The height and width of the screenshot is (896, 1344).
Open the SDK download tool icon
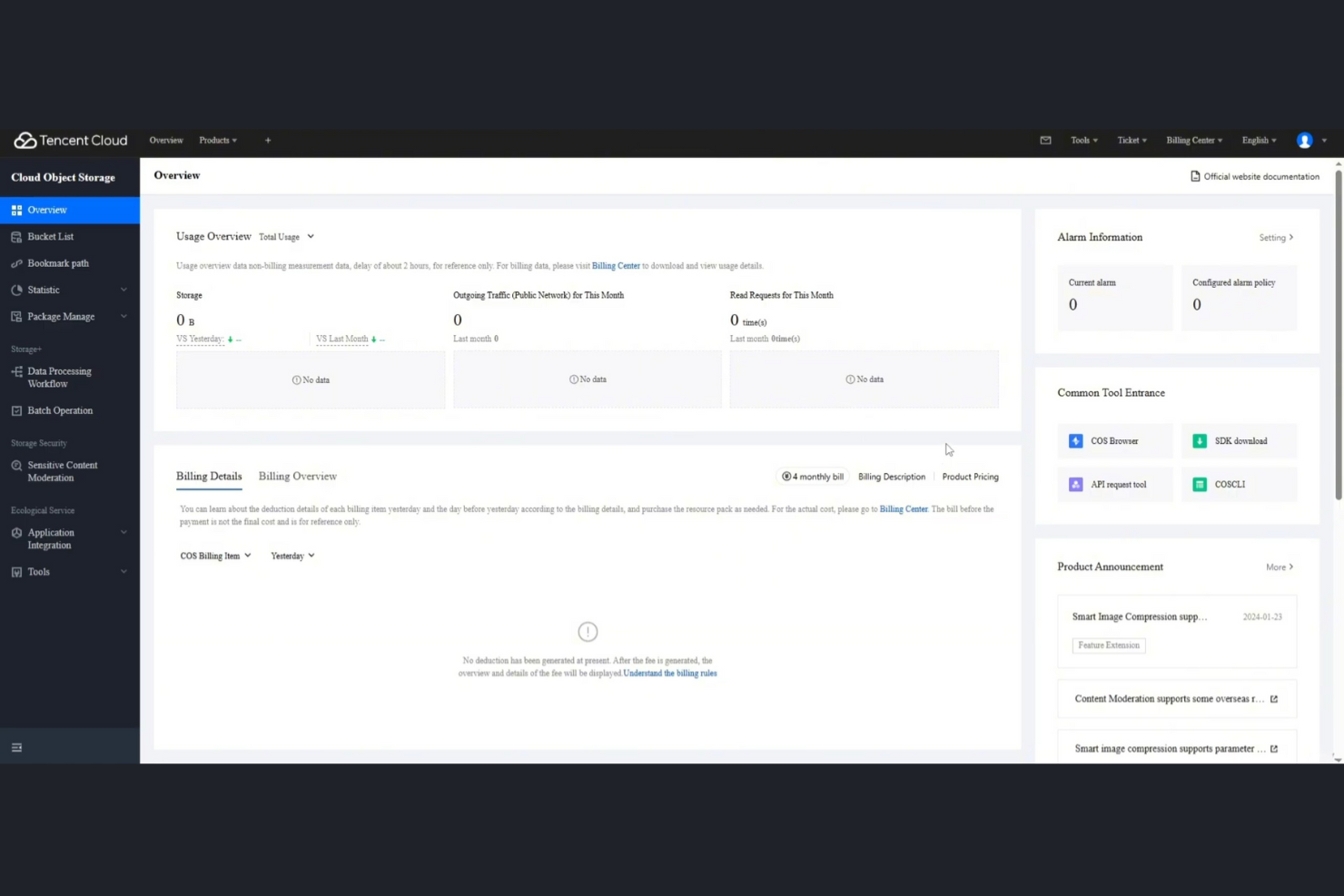click(1200, 440)
